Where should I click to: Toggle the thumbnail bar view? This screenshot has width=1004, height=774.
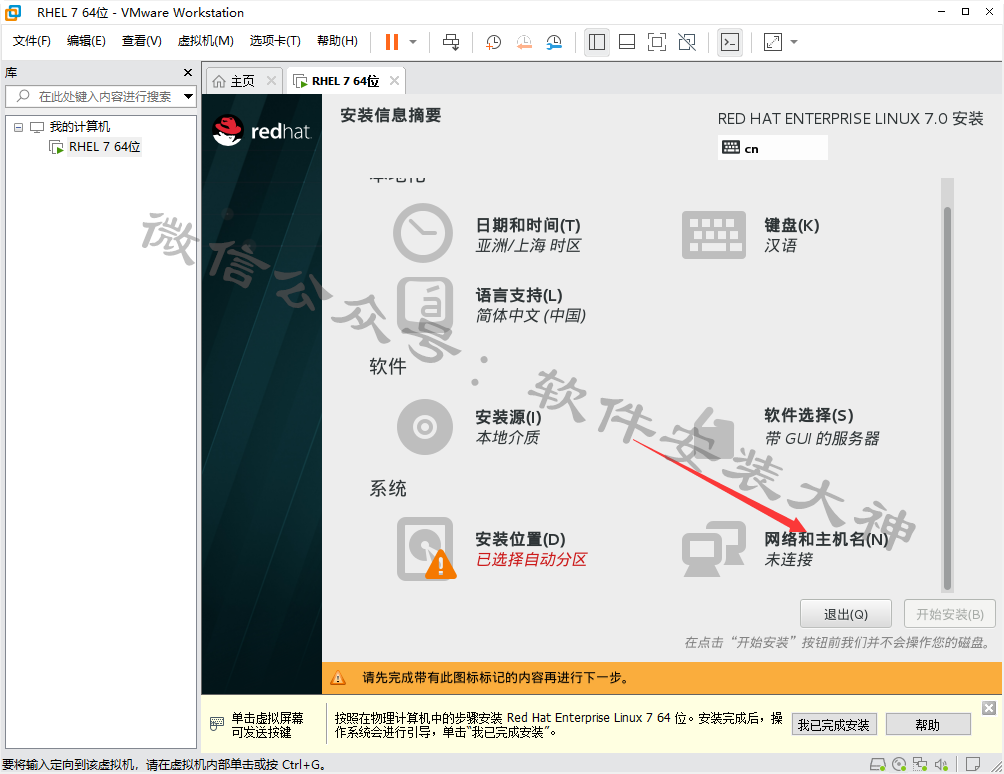627,42
